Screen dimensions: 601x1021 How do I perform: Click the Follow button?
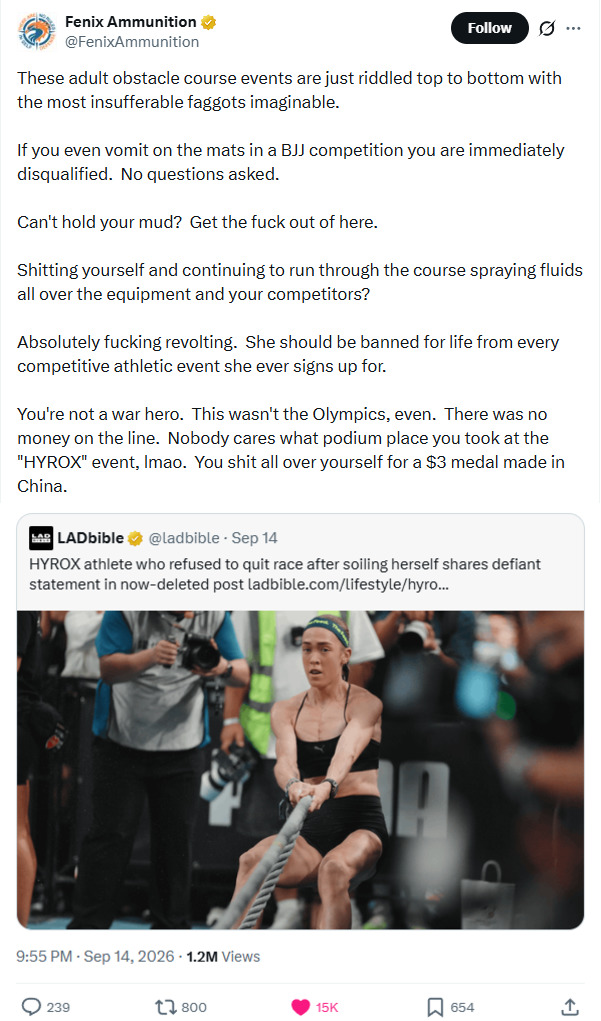pyautogui.click(x=489, y=28)
